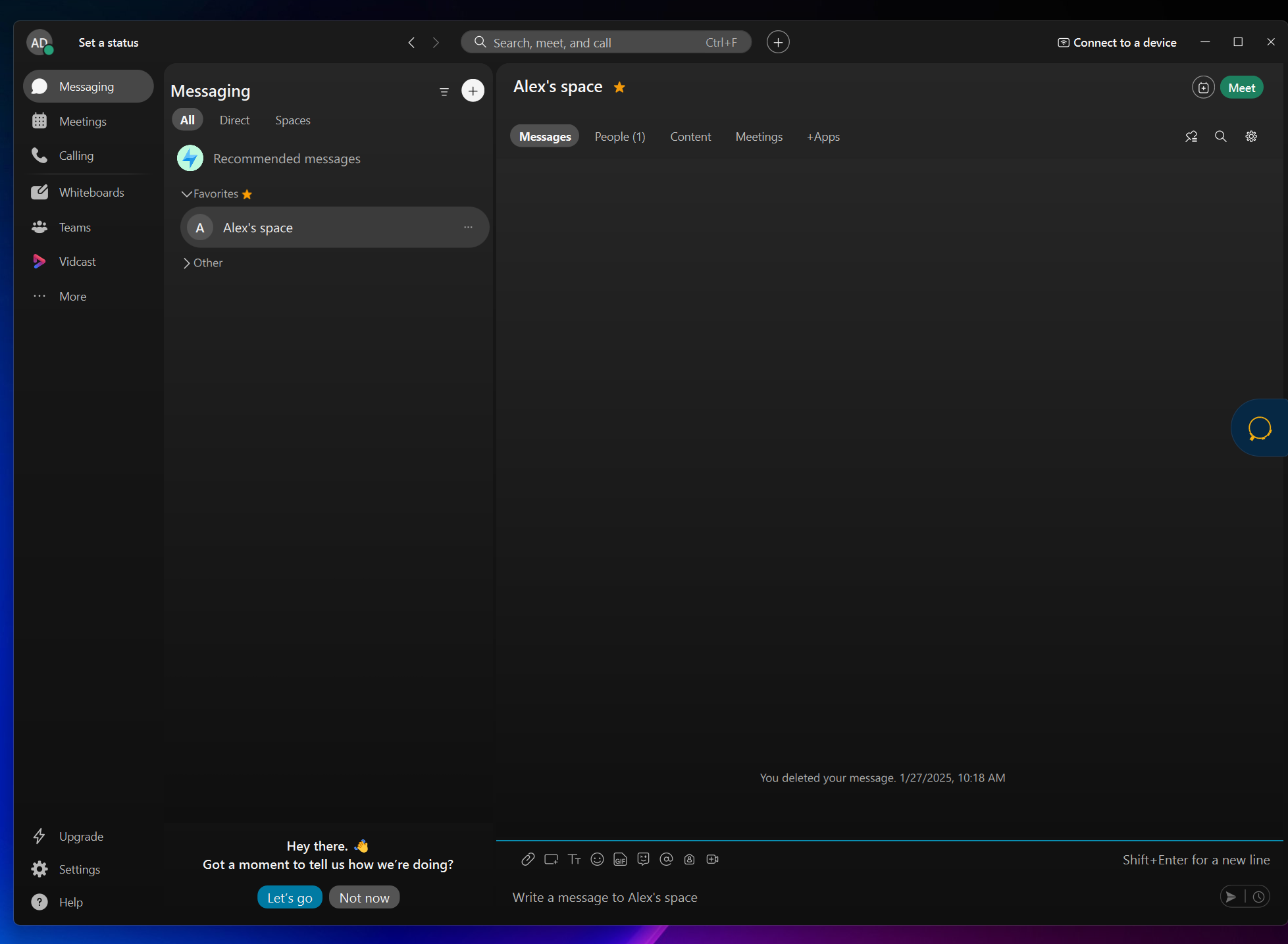This screenshot has height=944, width=1288.
Task: Expand the Other section
Action: tap(187, 263)
